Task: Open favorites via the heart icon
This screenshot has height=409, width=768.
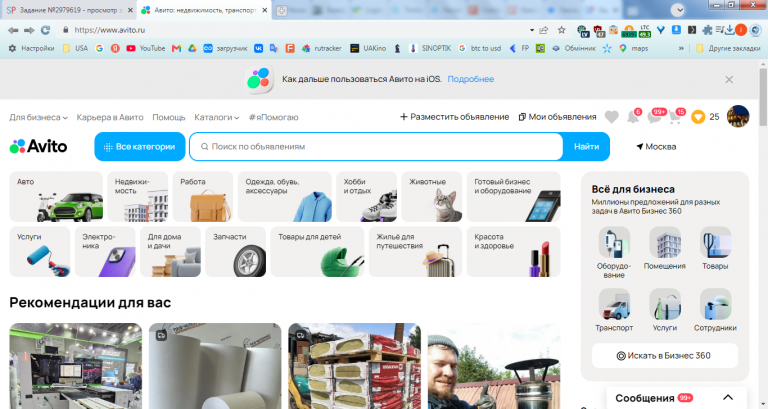Action: (611, 117)
